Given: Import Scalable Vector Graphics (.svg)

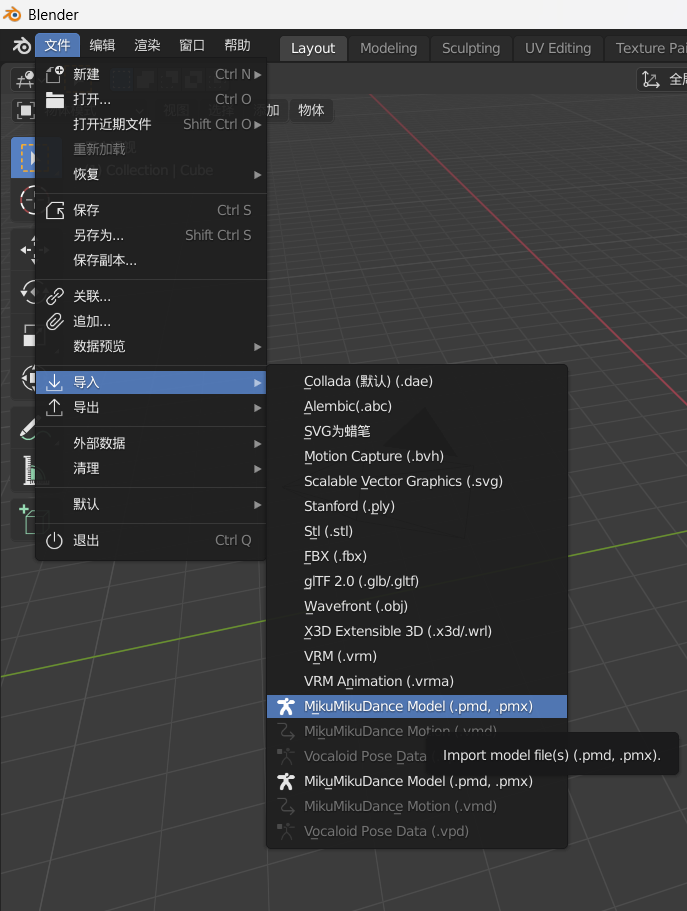Looking at the screenshot, I should [417, 481].
